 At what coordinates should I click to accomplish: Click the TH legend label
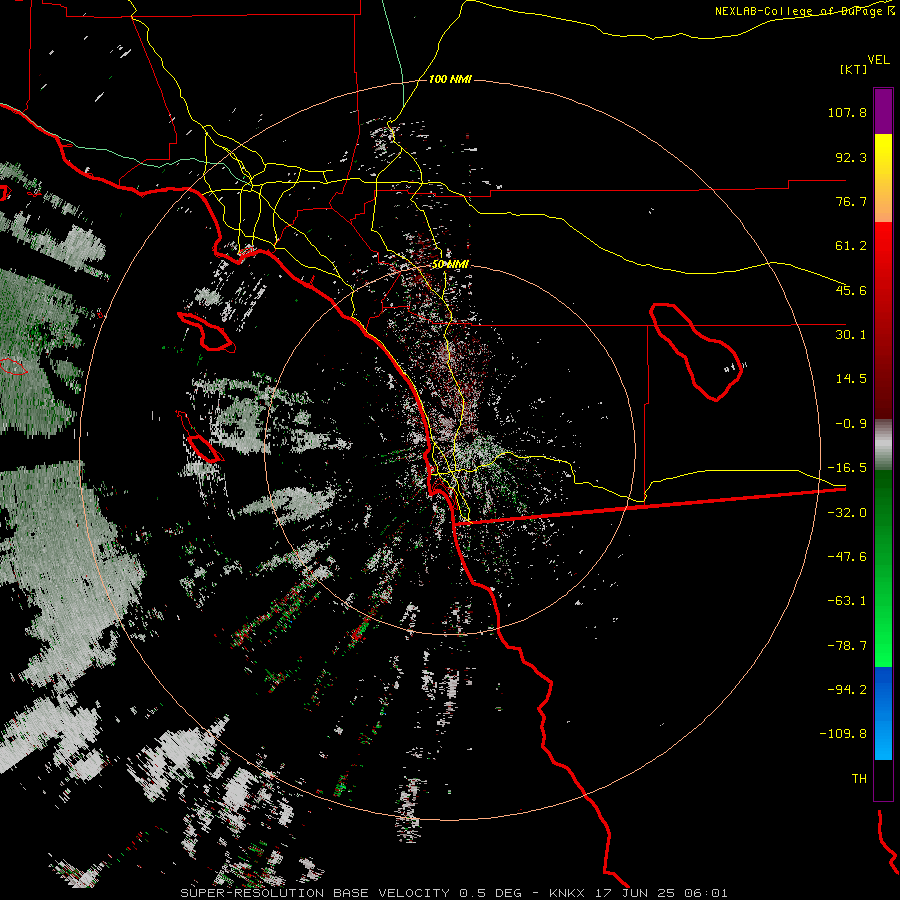(x=859, y=779)
